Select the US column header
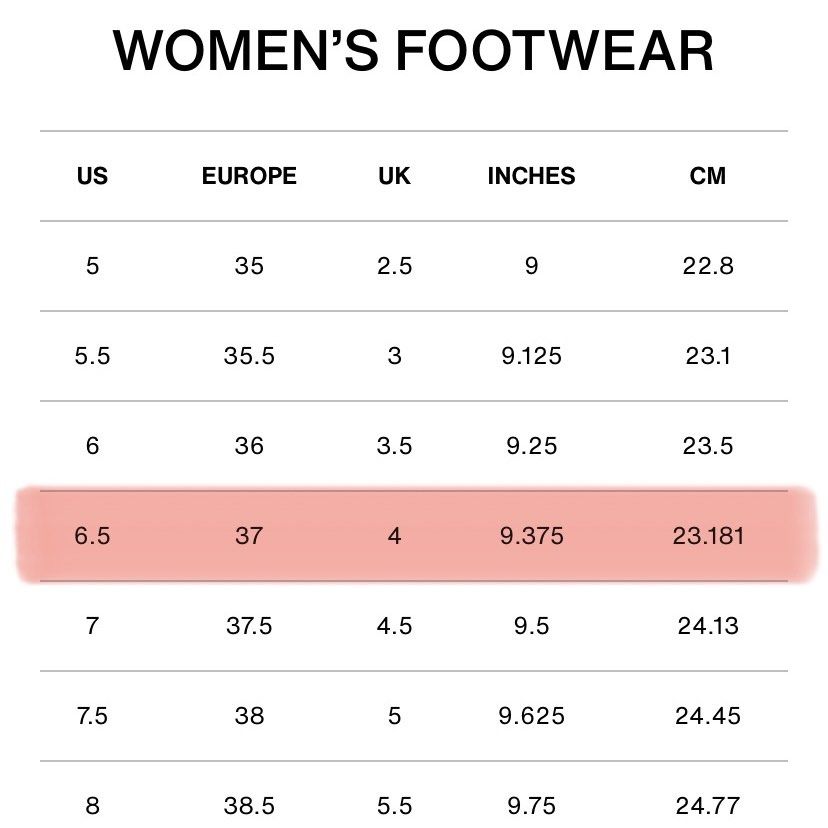828x828 pixels. pyautogui.click(x=92, y=176)
